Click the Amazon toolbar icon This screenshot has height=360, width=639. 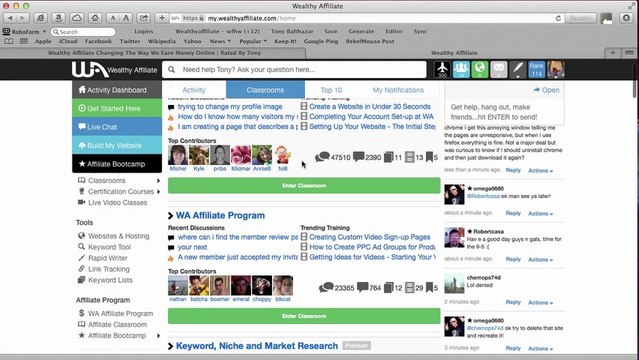58,18
